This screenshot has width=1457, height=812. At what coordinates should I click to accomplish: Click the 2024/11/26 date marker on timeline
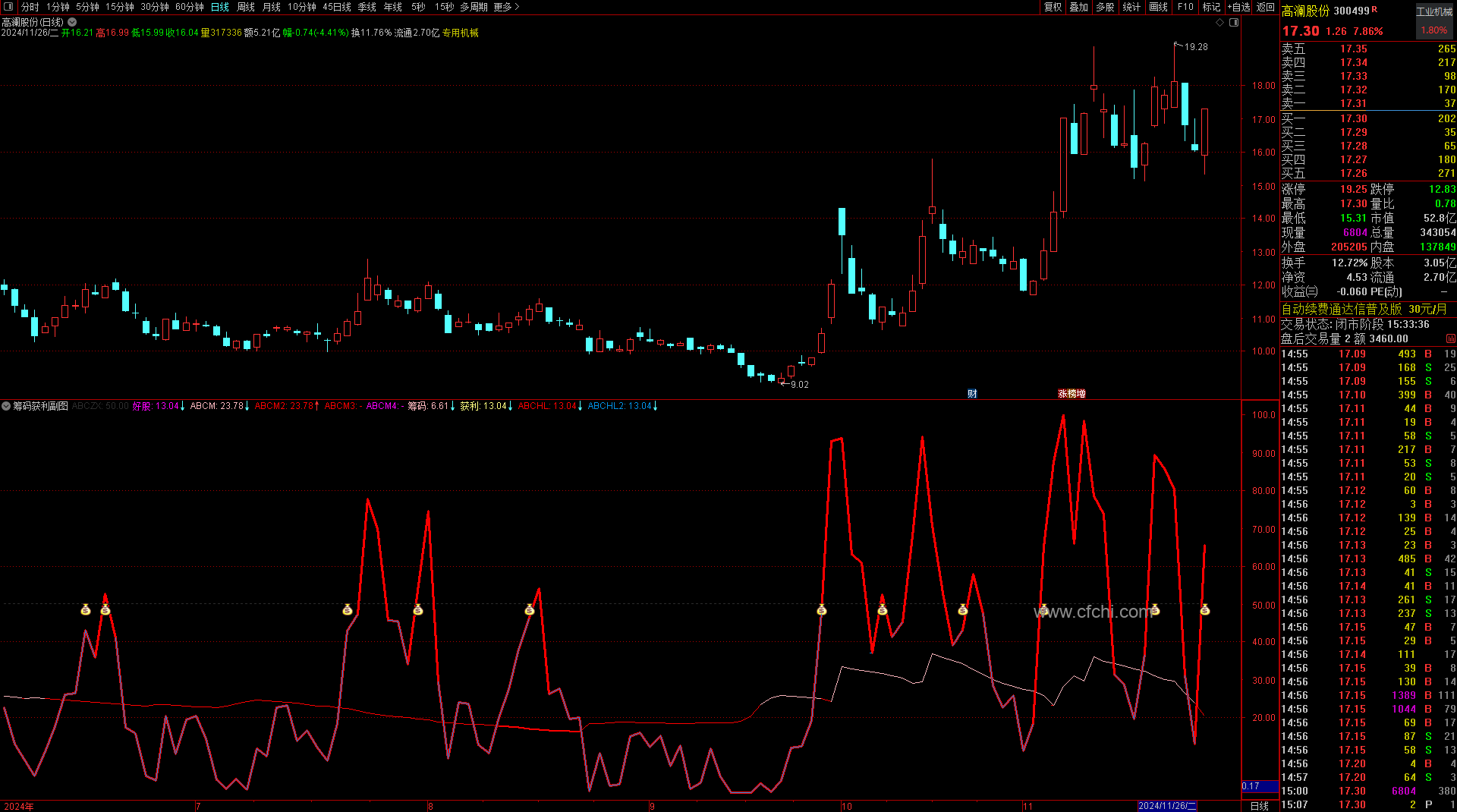(1167, 806)
